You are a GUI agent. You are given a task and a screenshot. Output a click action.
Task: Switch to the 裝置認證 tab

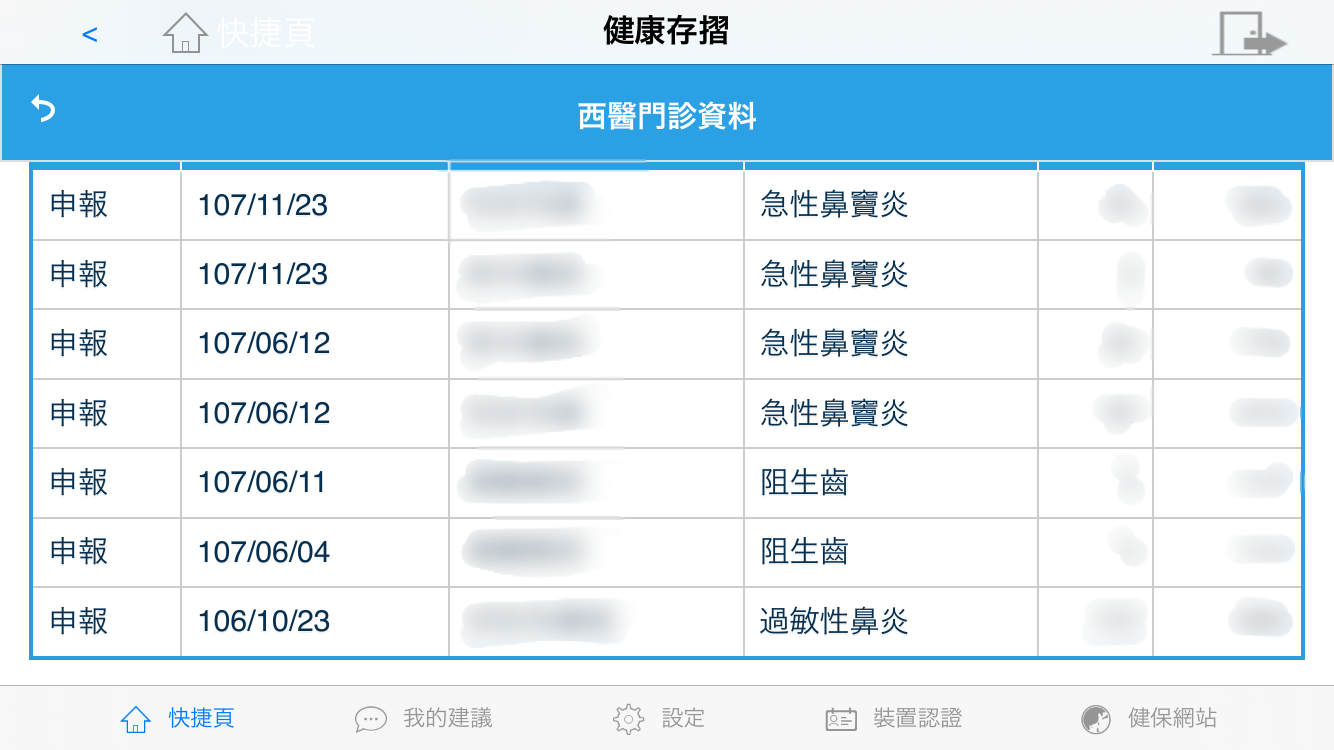pos(918,718)
